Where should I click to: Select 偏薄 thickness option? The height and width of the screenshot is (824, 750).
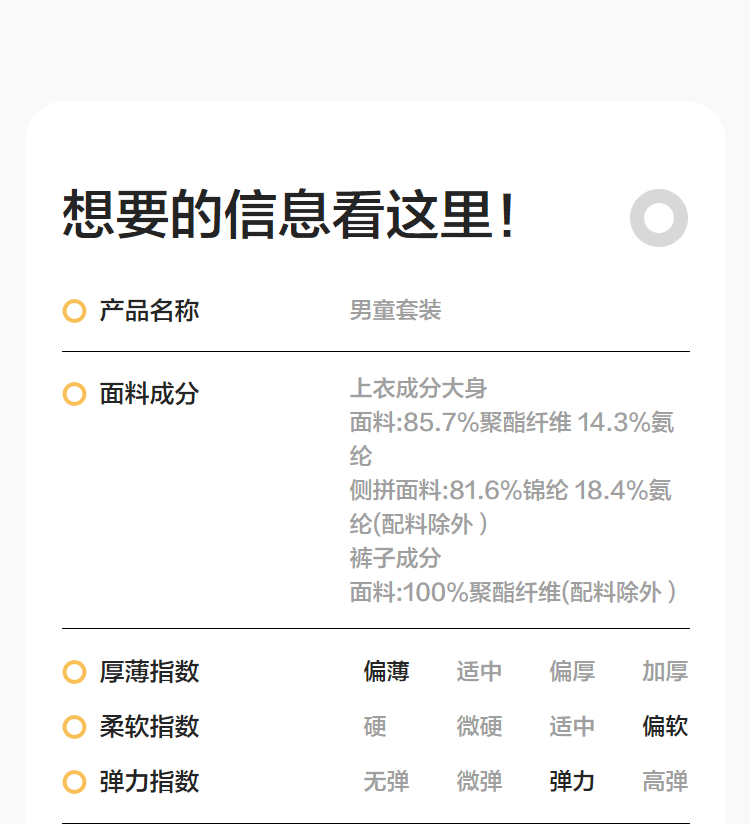pos(386,672)
